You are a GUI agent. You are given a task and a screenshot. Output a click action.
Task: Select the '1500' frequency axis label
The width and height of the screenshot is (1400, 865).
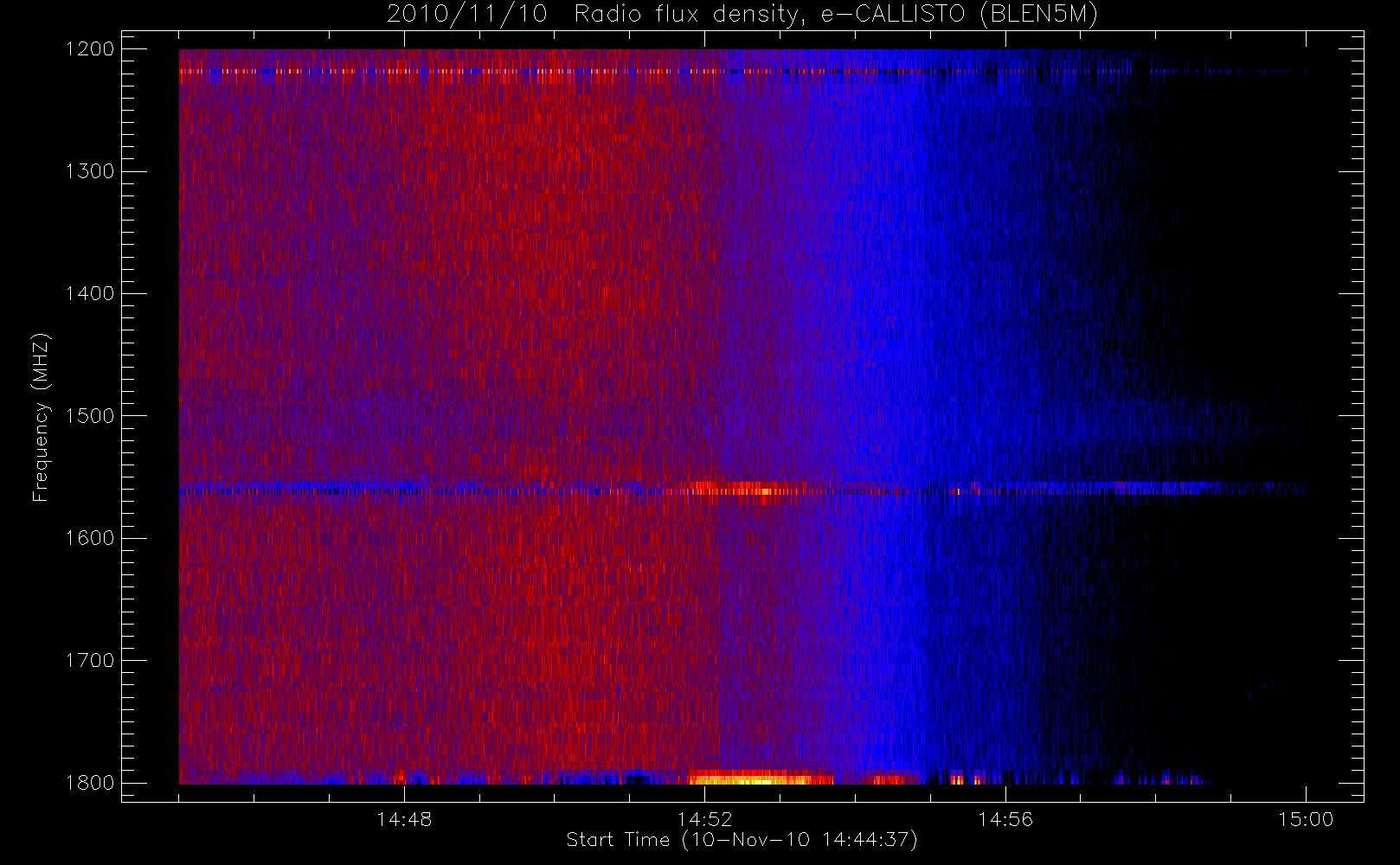coord(90,416)
